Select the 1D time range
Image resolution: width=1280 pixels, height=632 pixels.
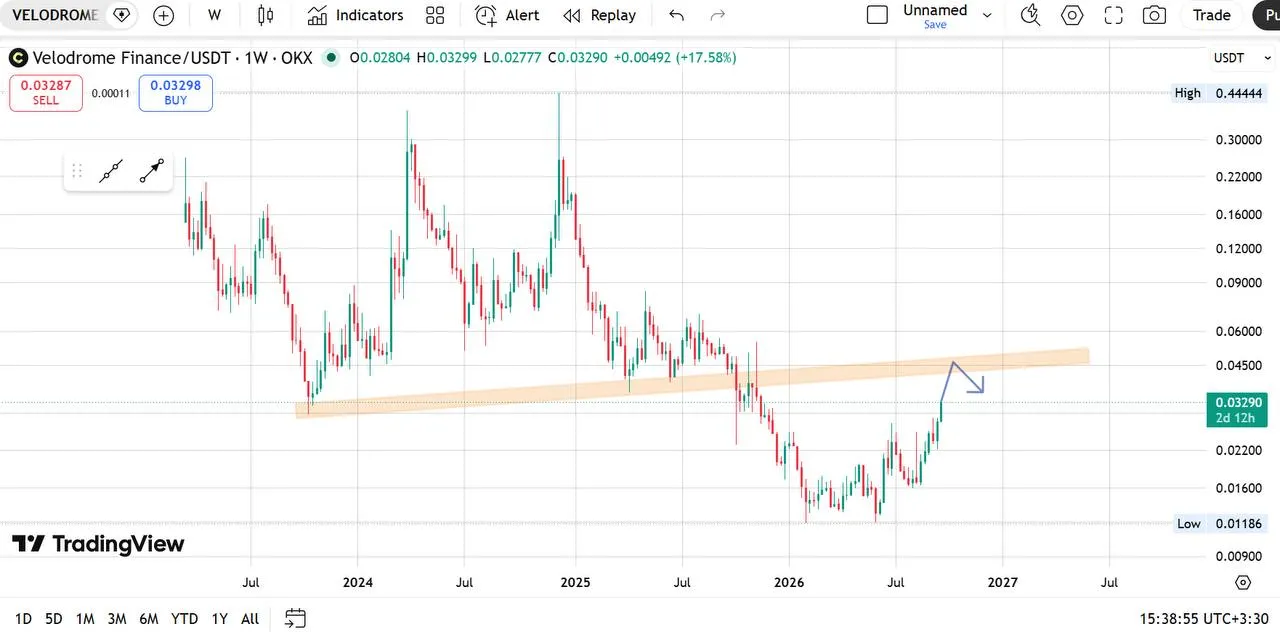point(23,619)
